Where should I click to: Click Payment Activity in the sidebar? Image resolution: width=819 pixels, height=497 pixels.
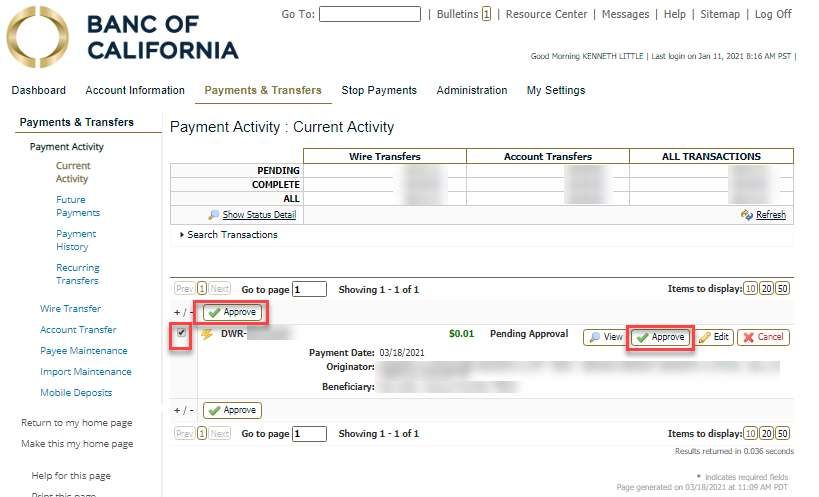click(66, 147)
